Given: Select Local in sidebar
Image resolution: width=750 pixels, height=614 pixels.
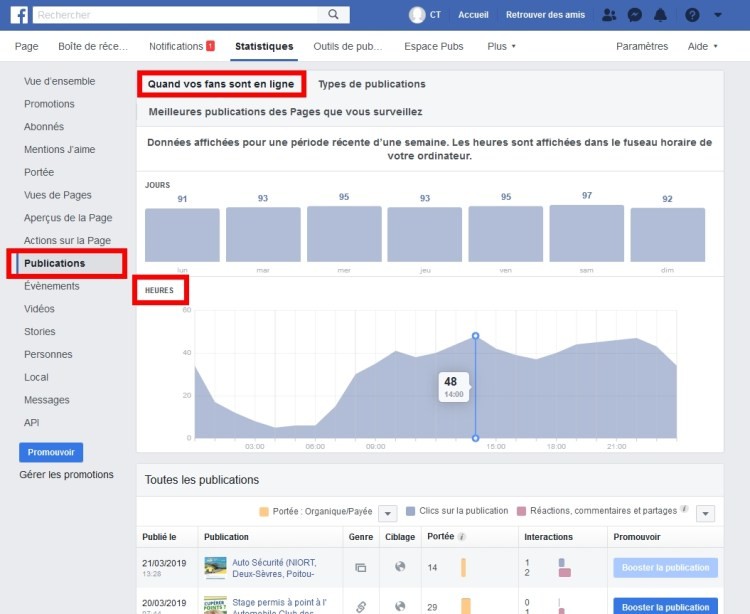Looking at the screenshot, I should (36, 377).
